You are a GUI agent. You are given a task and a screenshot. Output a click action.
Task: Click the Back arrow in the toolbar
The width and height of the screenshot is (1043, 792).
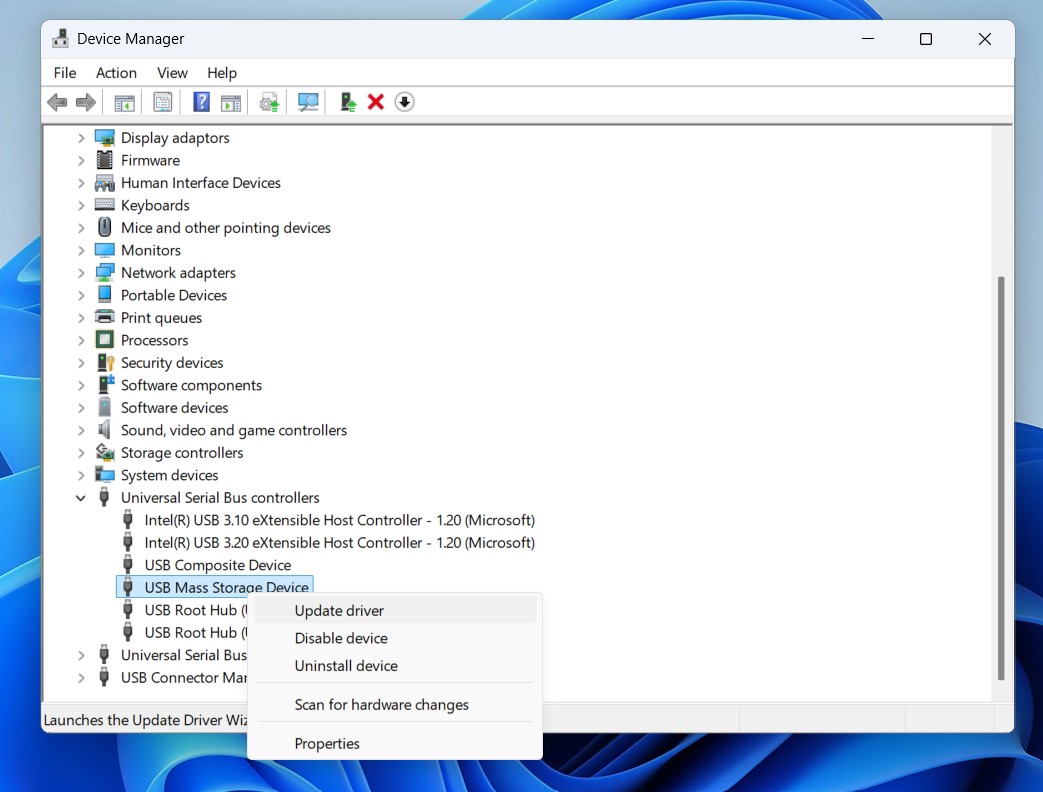pos(57,102)
